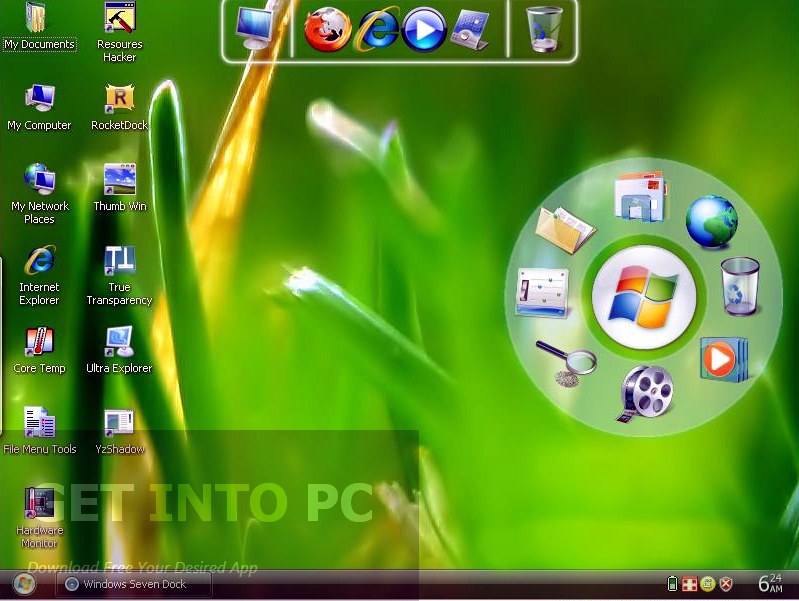Click the red tray icon with white squares
The height and width of the screenshot is (601, 799).
(689, 584)
